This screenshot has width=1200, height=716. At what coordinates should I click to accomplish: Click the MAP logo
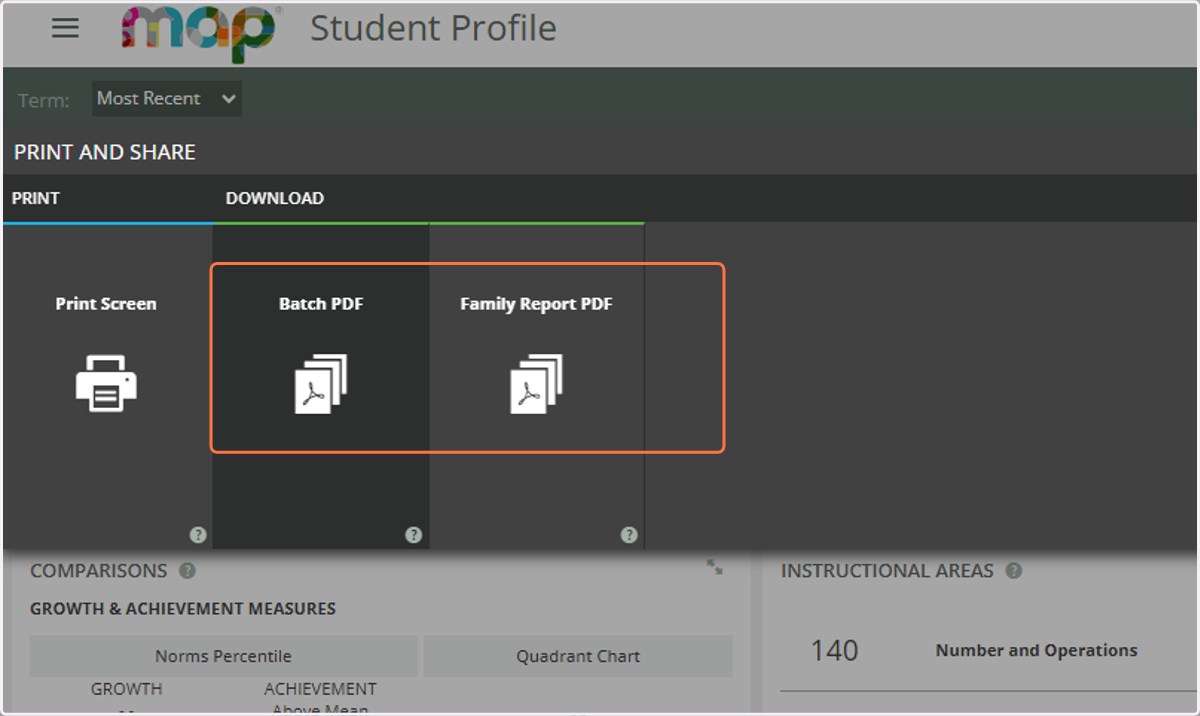200,32
